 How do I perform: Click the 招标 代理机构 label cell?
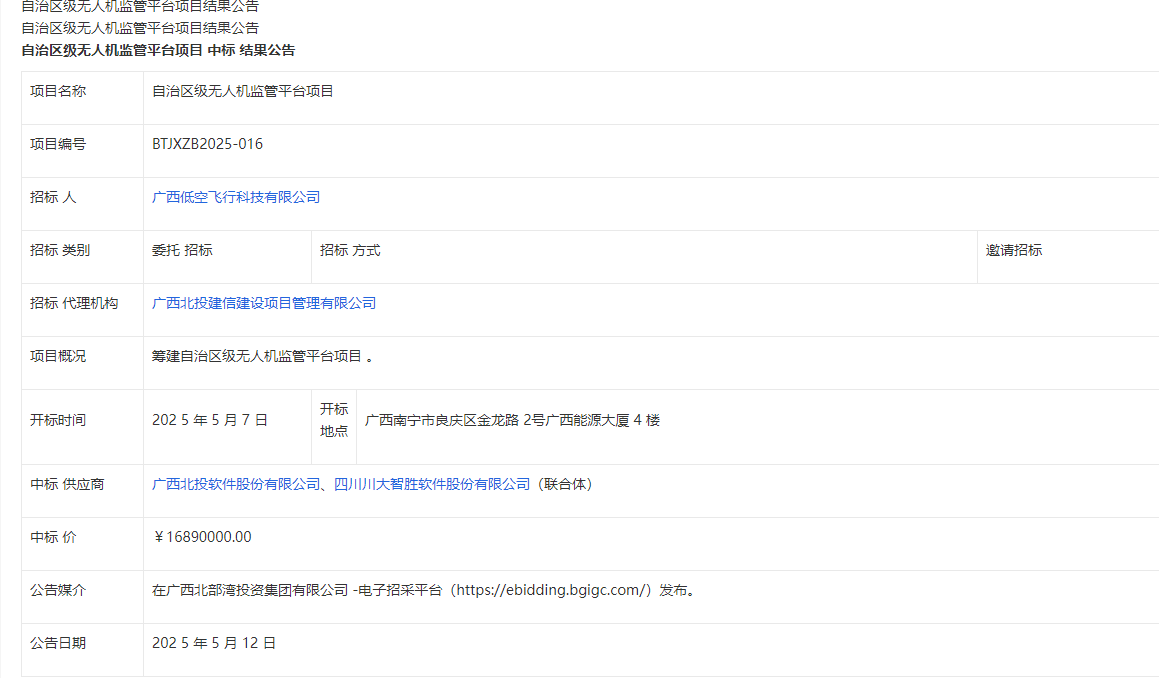click(x=82, y=310)
